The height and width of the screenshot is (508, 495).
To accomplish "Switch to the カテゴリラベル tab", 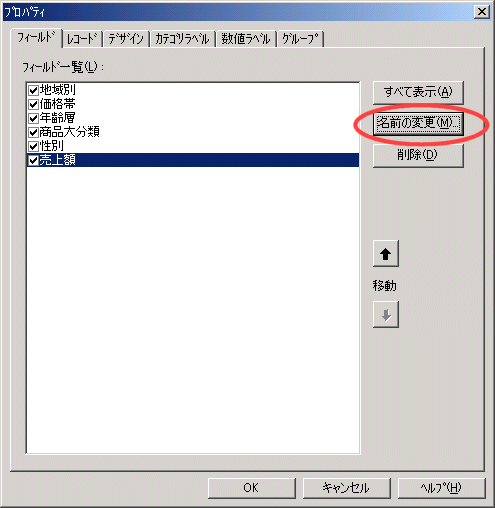I will pos(182,39).
